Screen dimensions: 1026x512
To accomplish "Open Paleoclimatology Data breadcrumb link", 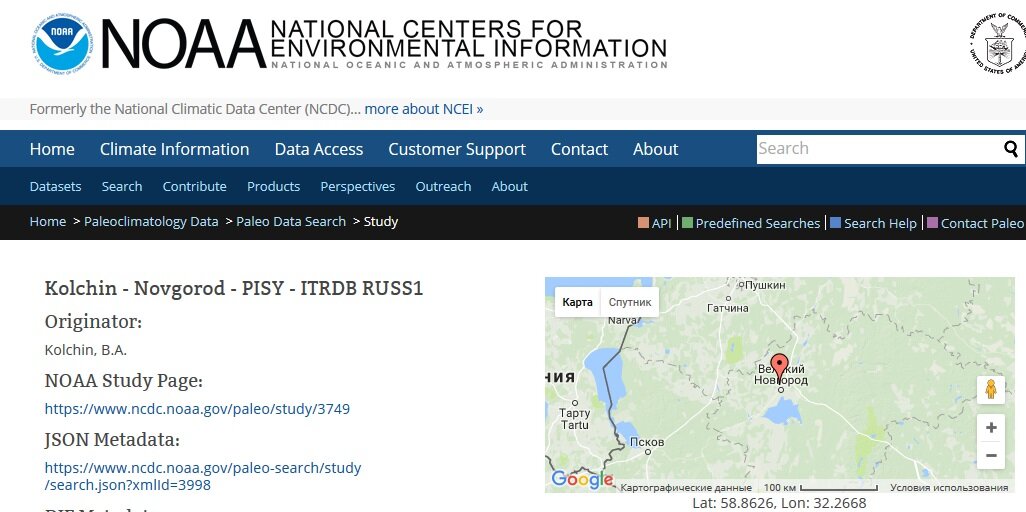I will [x=151, y=221].
